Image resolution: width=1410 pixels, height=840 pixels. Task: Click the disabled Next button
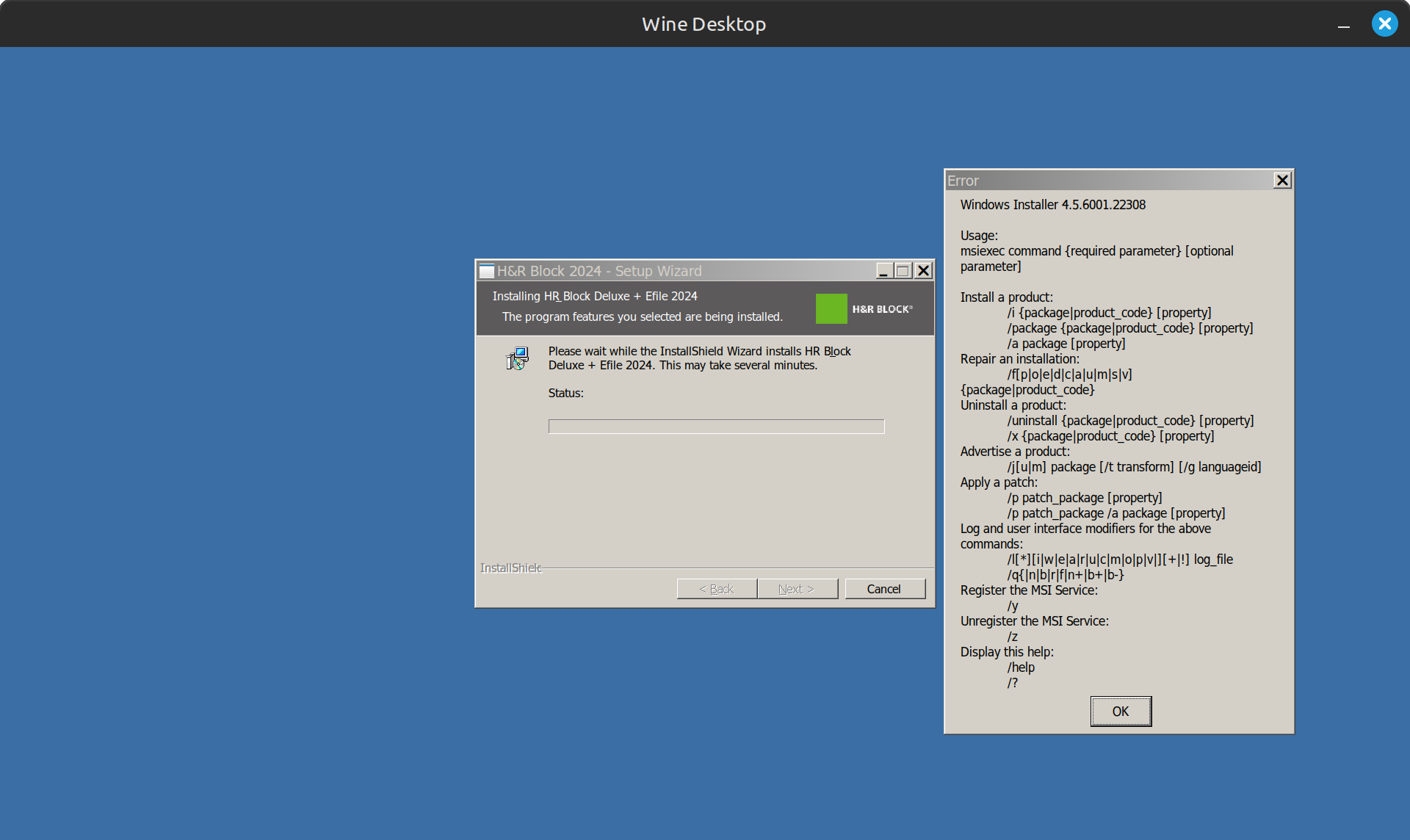(x=798, y=589)
